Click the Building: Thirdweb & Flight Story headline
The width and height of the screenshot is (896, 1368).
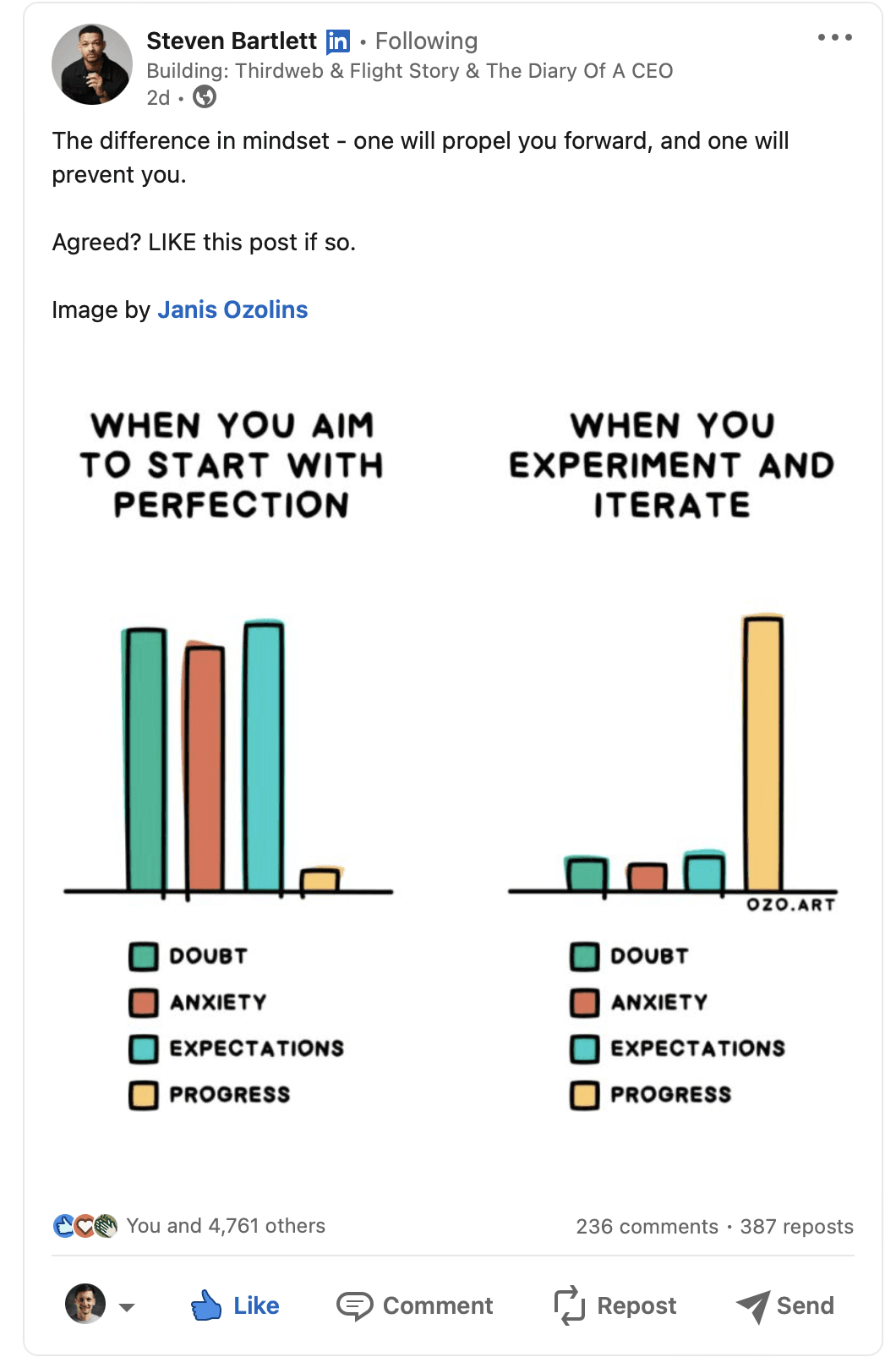point(409,71)
